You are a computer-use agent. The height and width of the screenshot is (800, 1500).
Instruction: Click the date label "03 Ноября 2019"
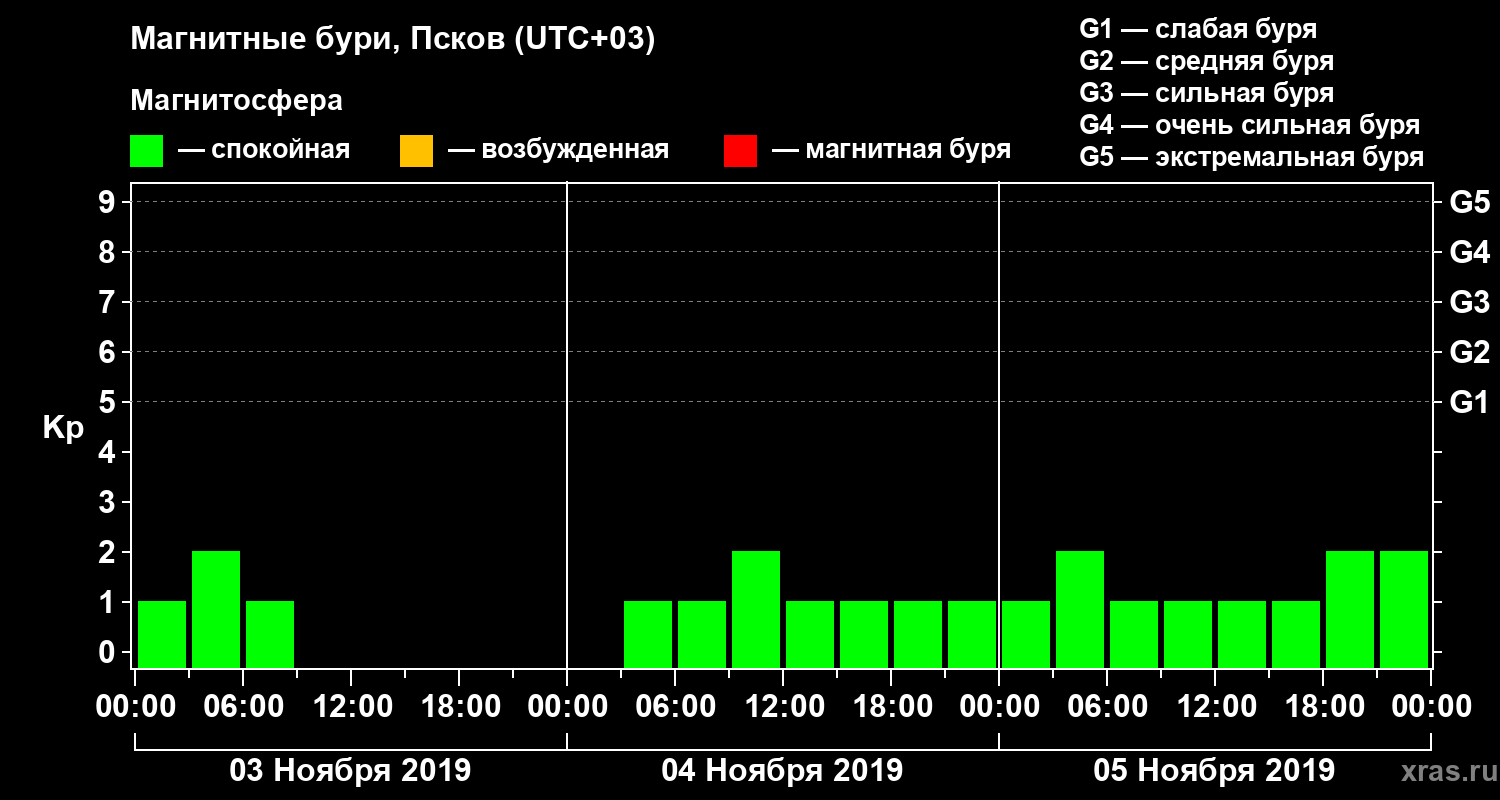(x=350, y=771)
